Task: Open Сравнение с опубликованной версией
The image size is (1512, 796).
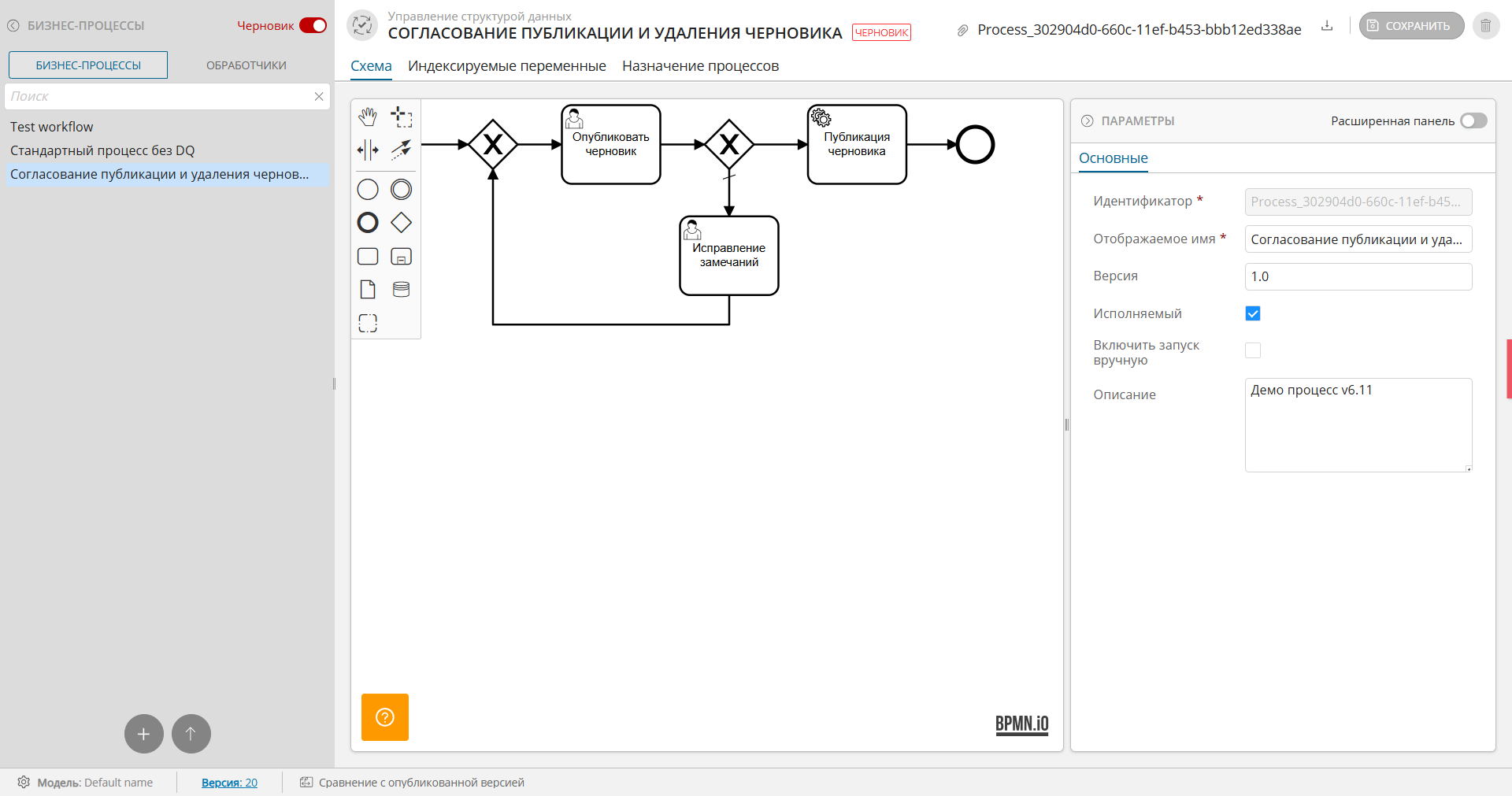Action: click(413, 783)
